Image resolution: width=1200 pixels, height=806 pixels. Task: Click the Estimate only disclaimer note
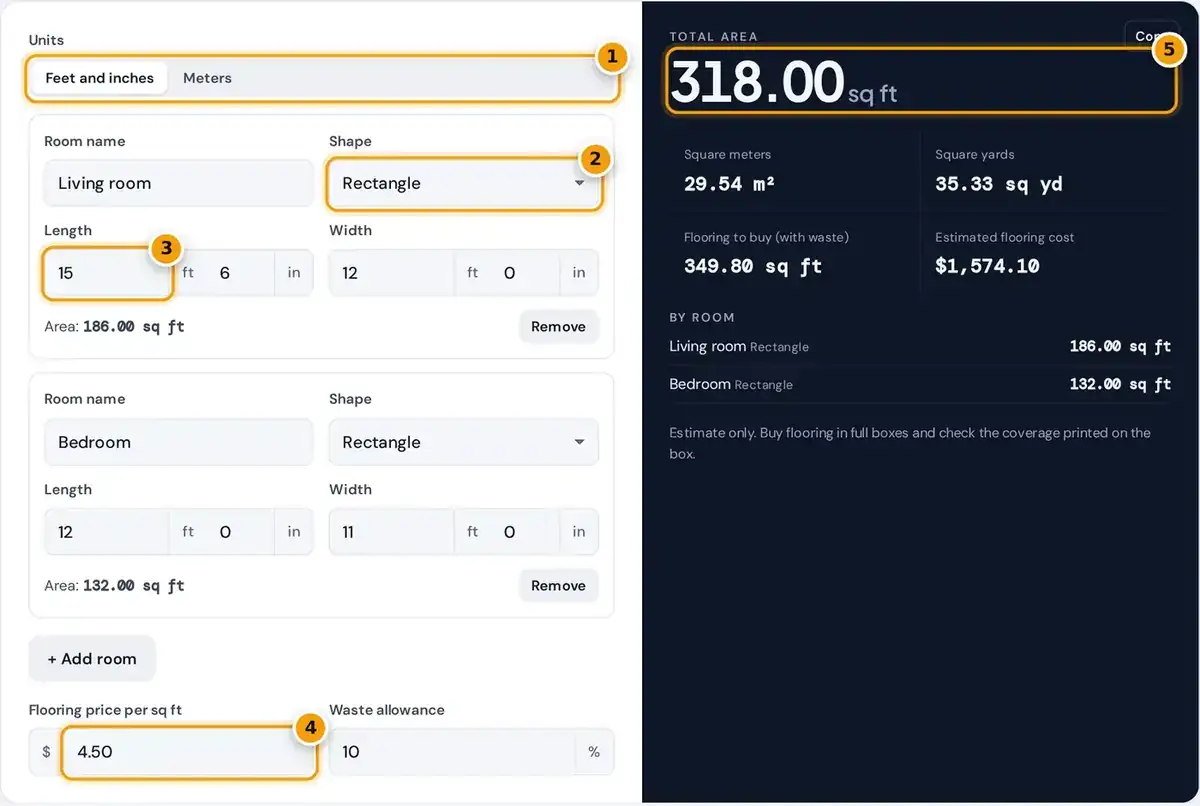click(910, 443)
